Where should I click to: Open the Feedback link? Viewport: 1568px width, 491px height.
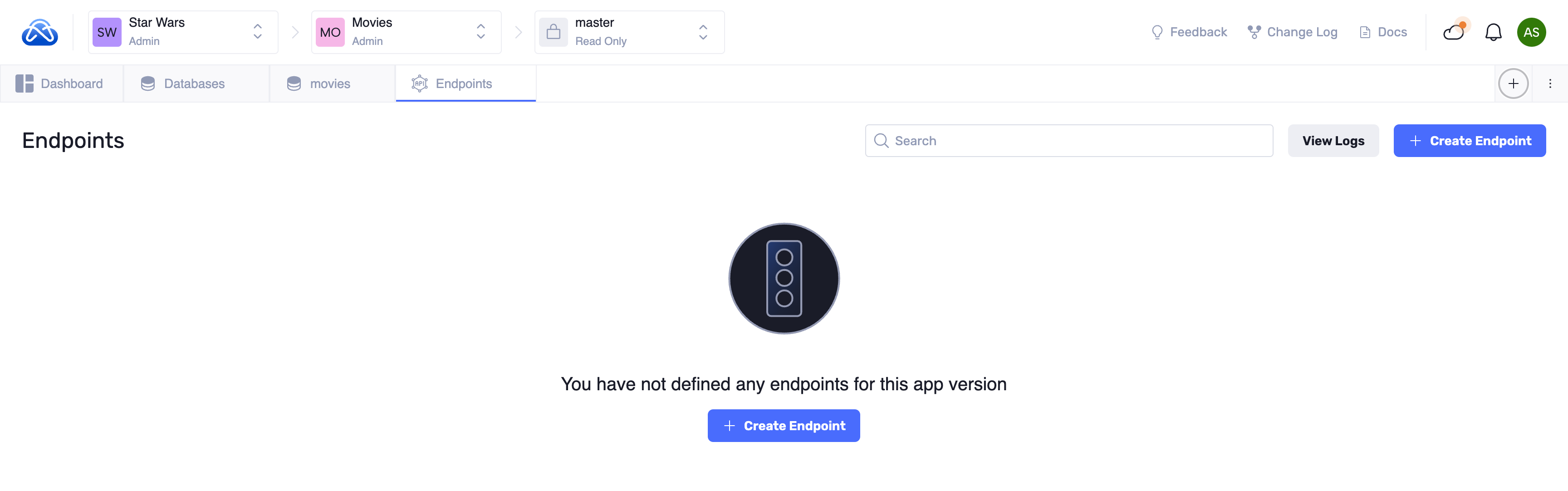1190,32
